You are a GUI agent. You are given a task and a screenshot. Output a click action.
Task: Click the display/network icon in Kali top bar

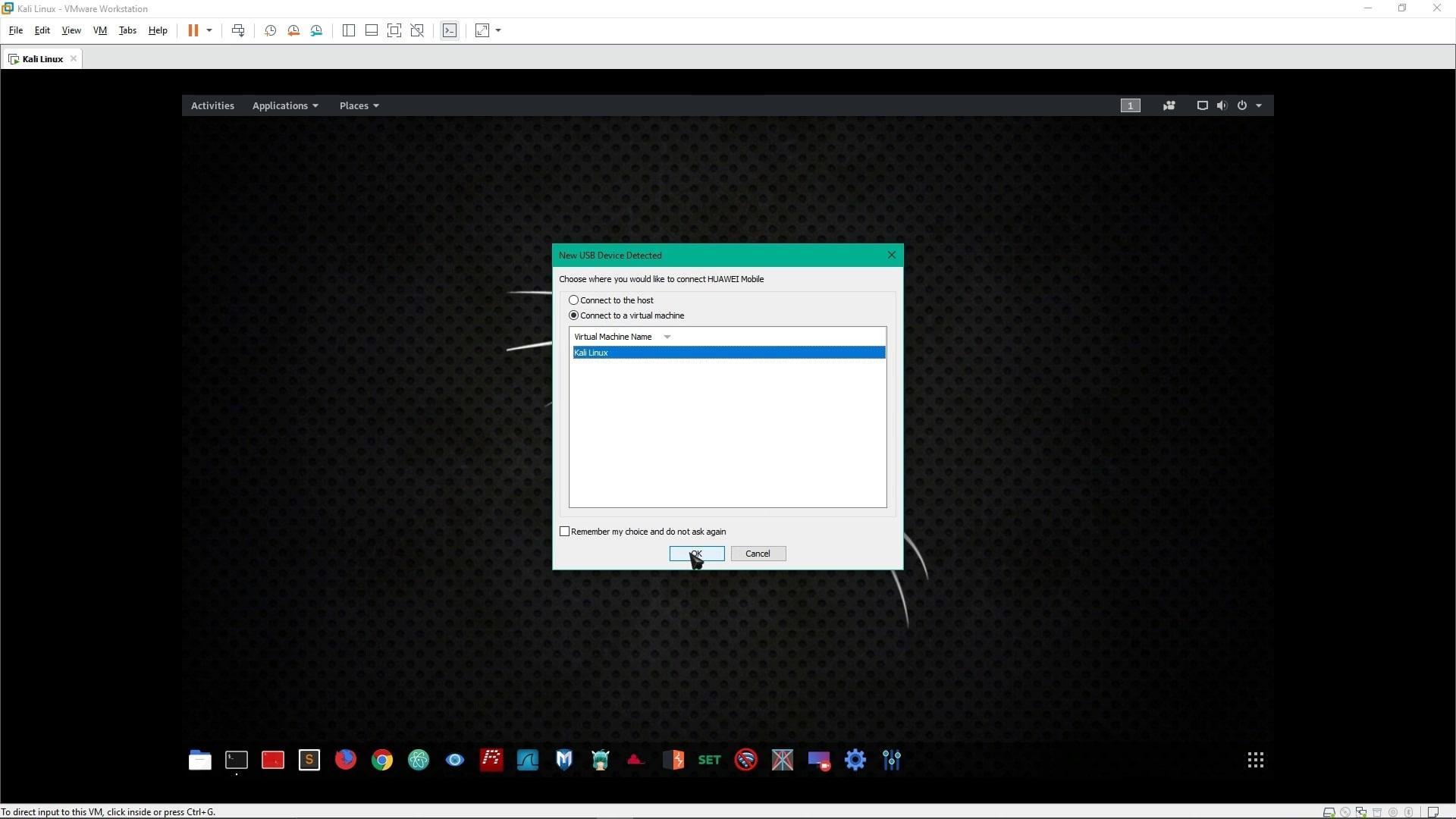coord(1202,105)
